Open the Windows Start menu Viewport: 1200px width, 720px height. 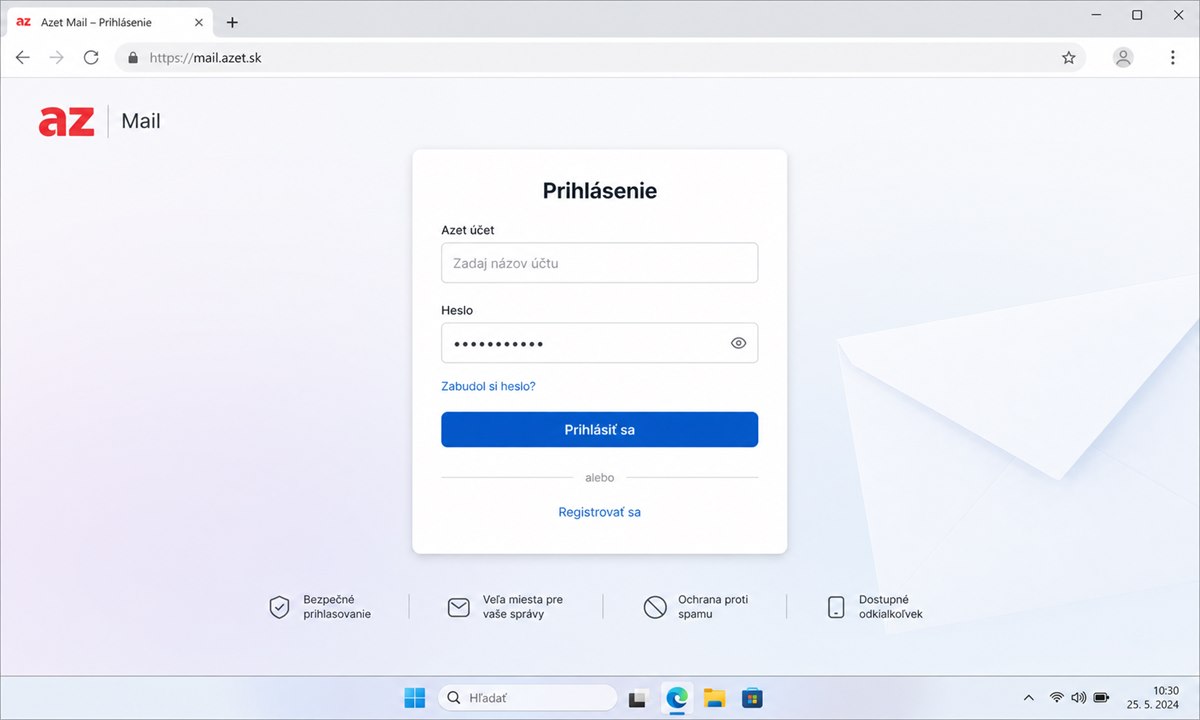click(414, 698)
